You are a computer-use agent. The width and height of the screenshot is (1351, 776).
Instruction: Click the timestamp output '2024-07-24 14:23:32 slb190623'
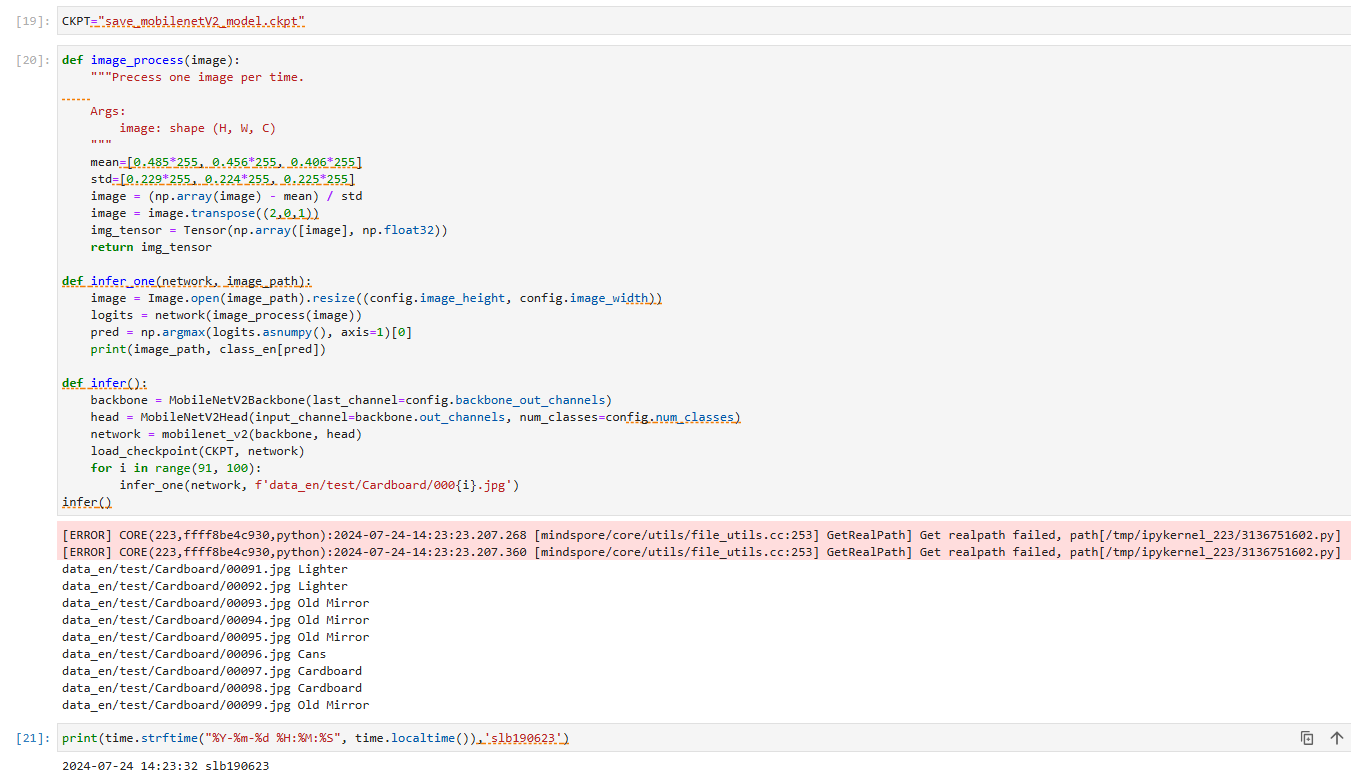click(x=165, y=766)
